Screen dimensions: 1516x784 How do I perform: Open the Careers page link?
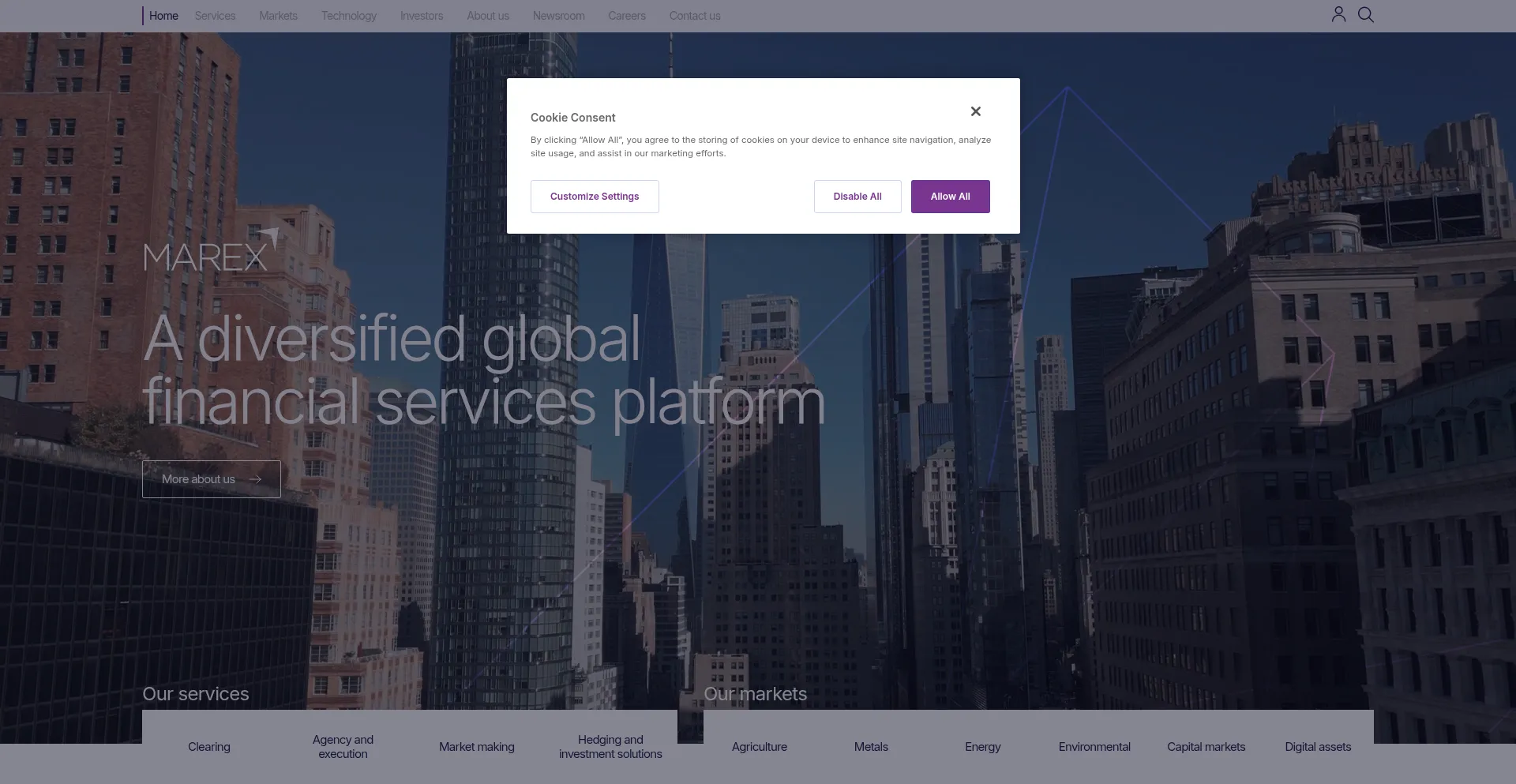pos(627,16)
